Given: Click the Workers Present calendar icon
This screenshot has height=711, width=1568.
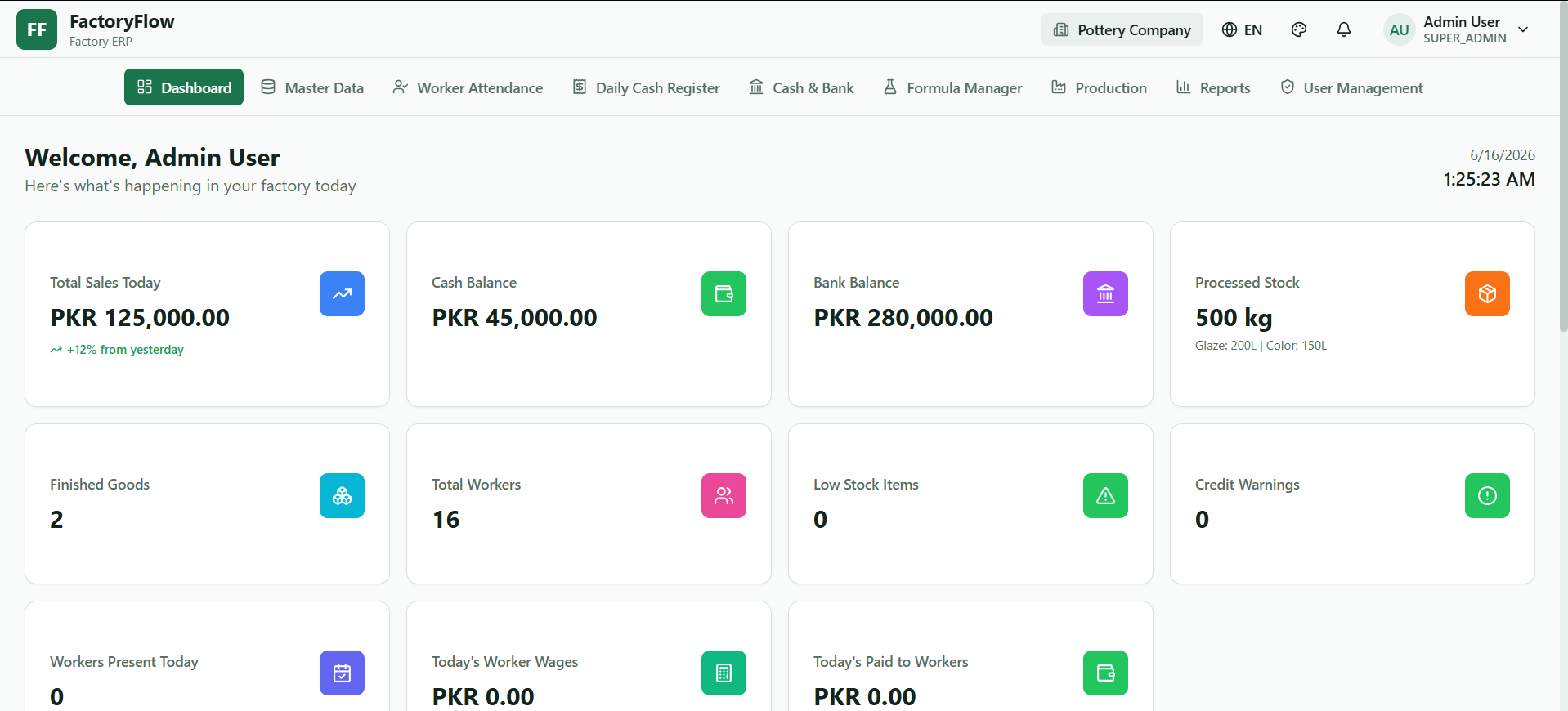Looking at the screenshot, I should coord(342,673).
